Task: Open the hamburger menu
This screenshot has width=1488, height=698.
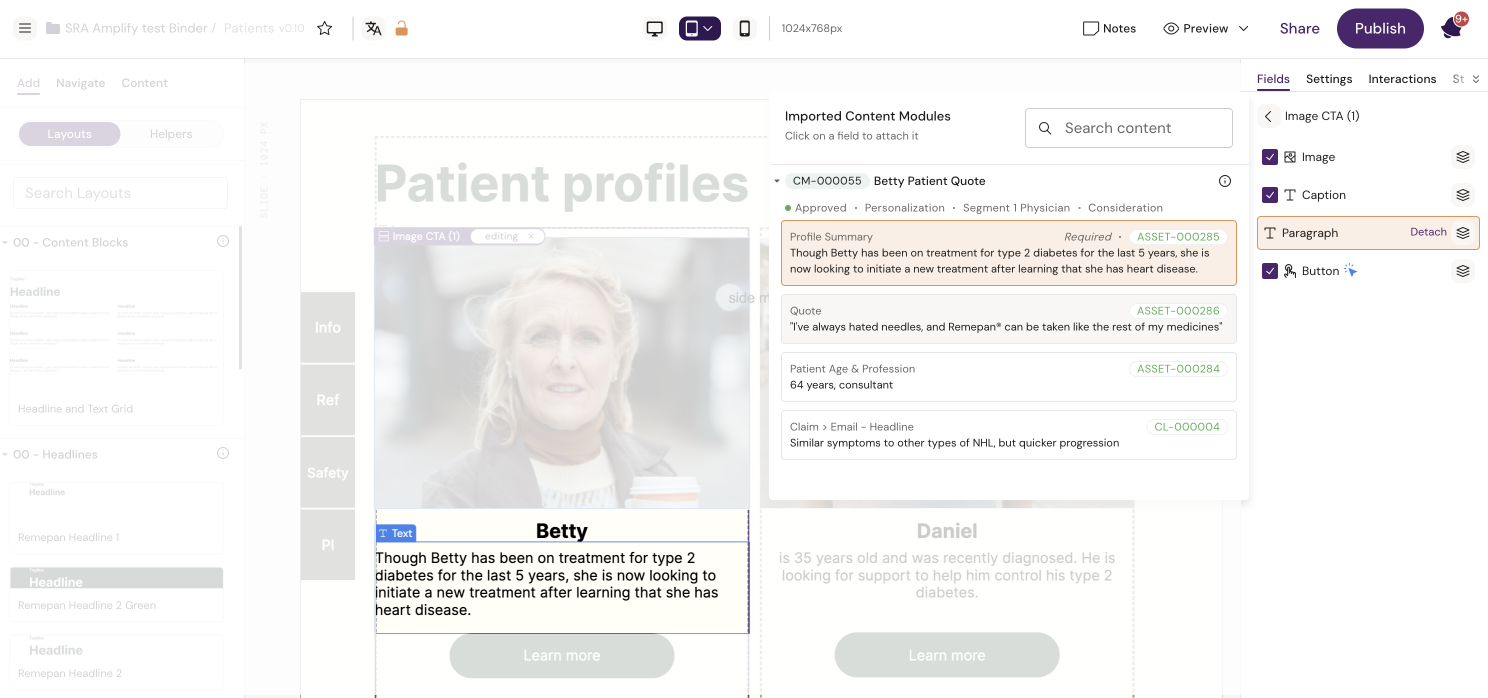Action: (25, 28)
